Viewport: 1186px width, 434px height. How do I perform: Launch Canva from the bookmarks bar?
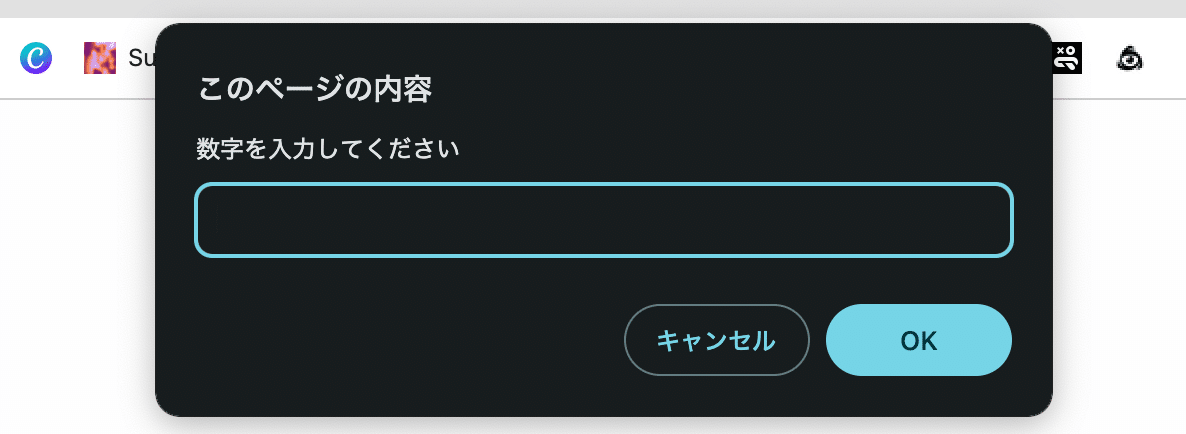pyautogui.click(x=36, y=58)
